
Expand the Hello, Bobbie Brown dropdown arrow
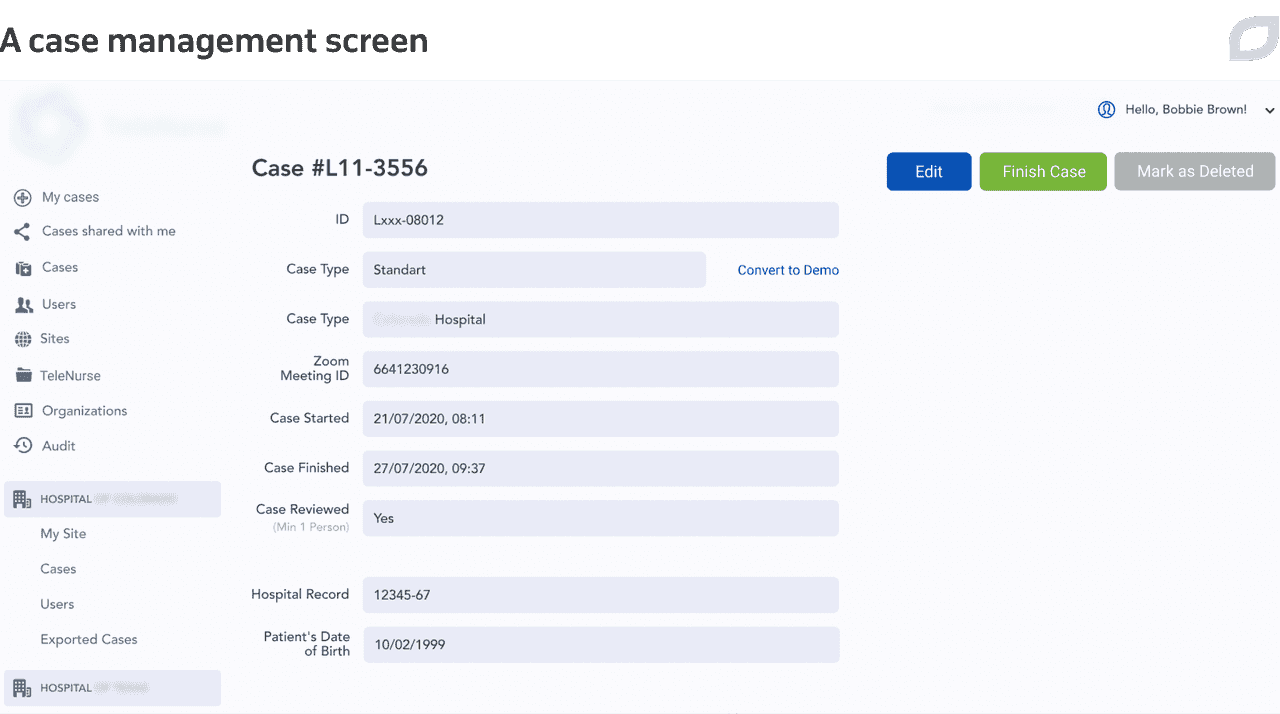pos(1270,111)
